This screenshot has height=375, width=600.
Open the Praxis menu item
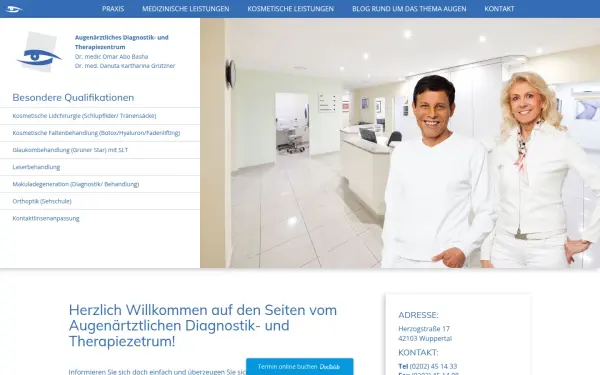click(113, 9)
